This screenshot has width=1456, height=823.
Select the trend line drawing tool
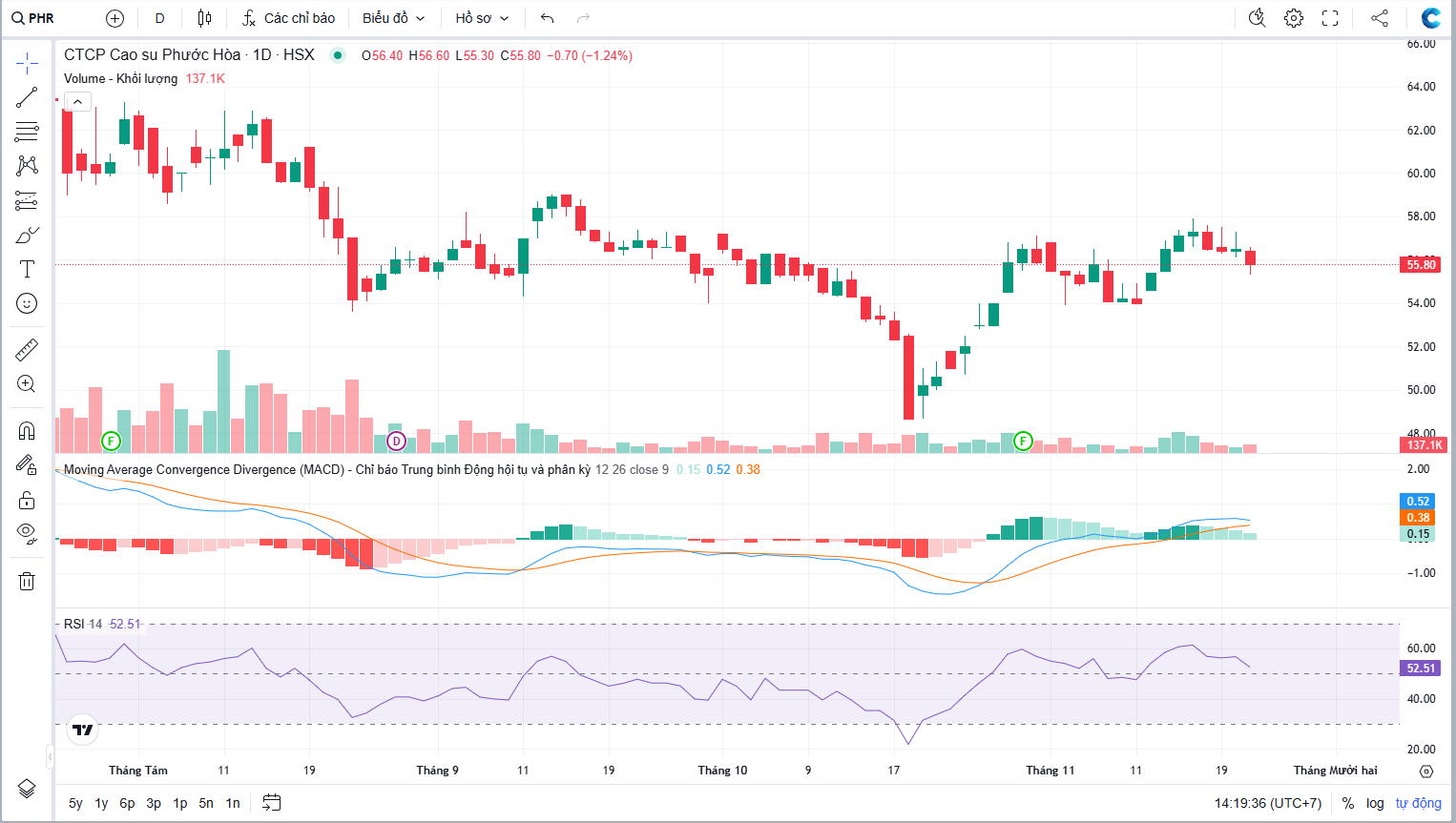27,97
